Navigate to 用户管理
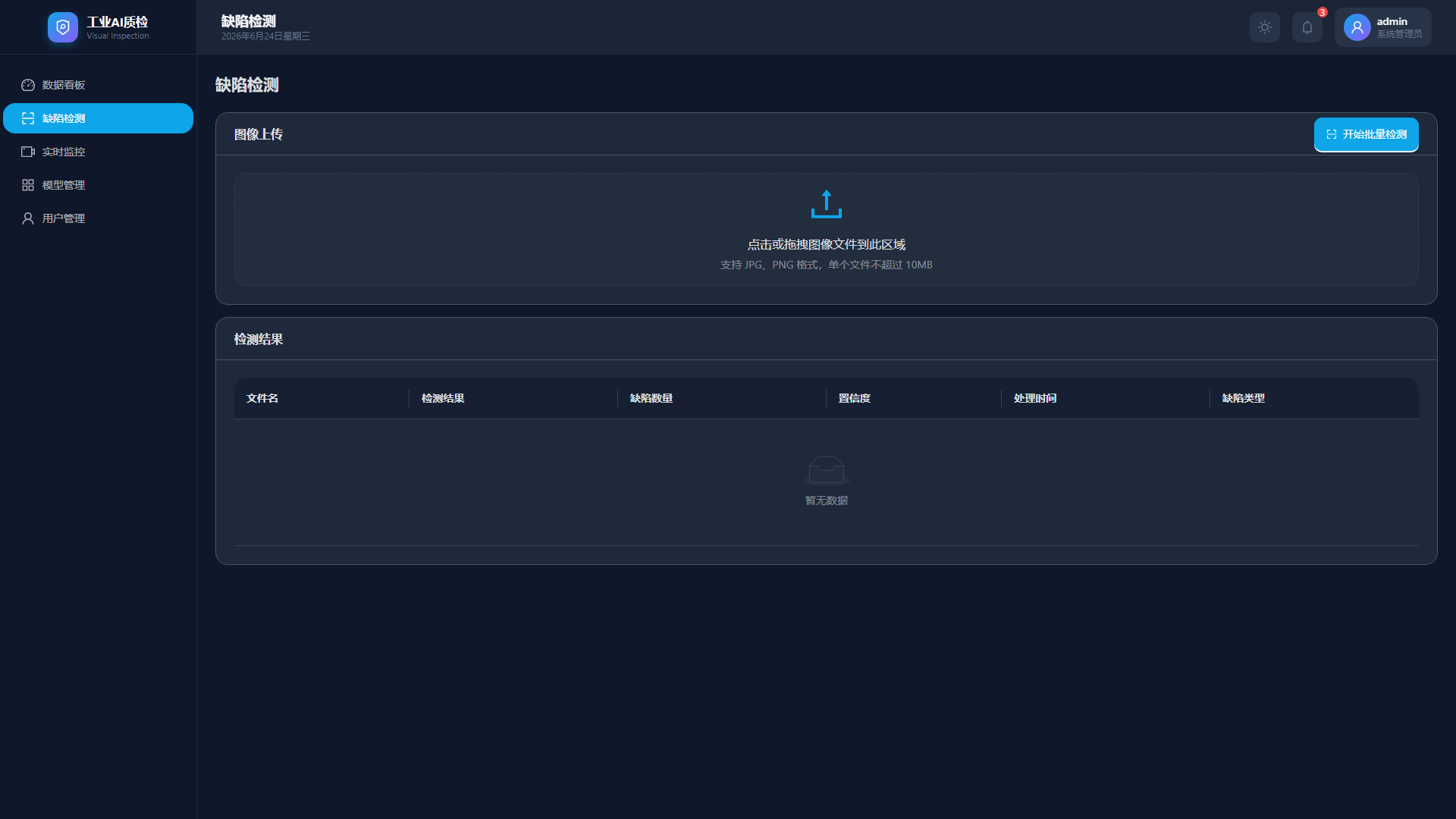1456x819 pixels. 99,218
